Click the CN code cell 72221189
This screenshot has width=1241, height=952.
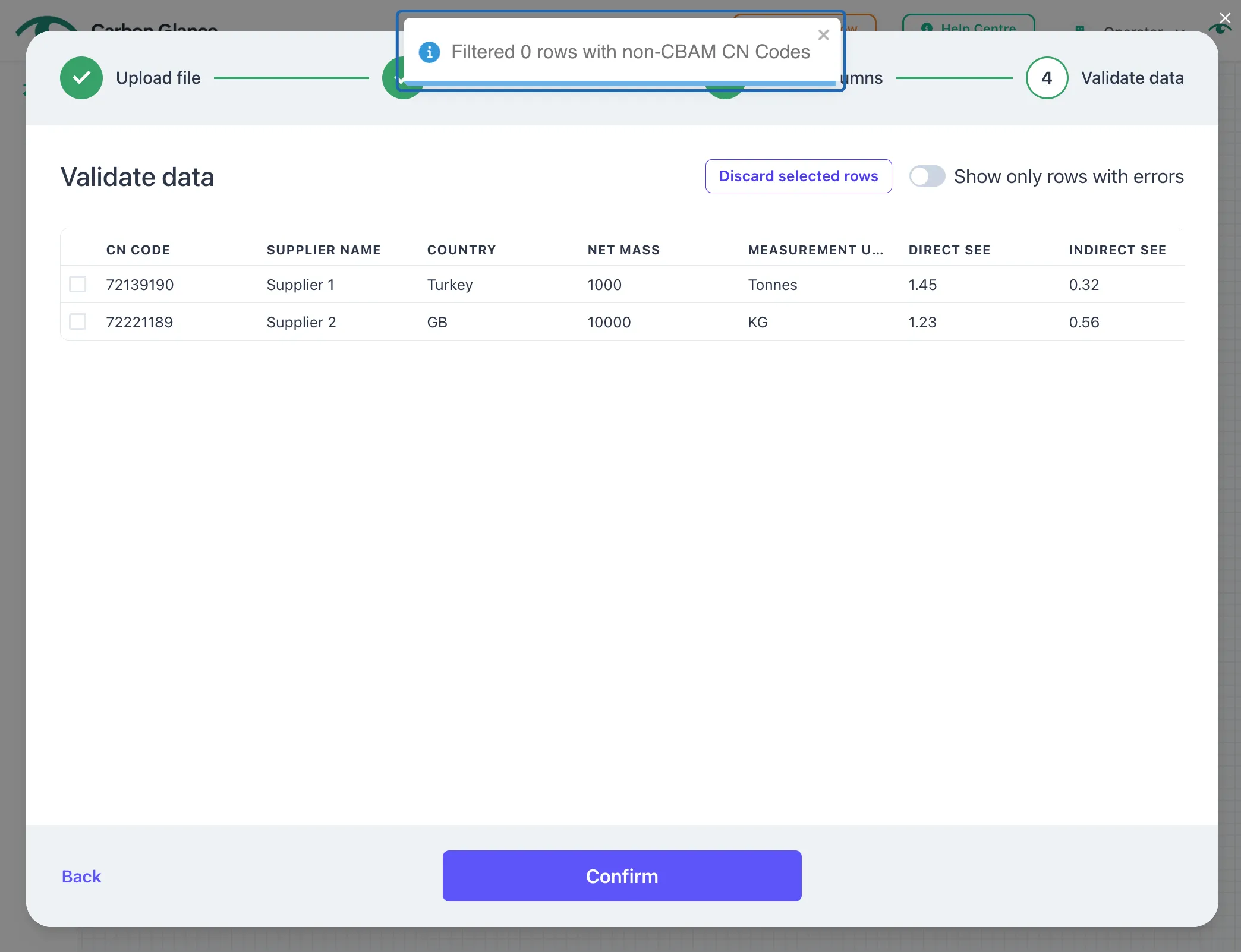(x=140, y=322)
